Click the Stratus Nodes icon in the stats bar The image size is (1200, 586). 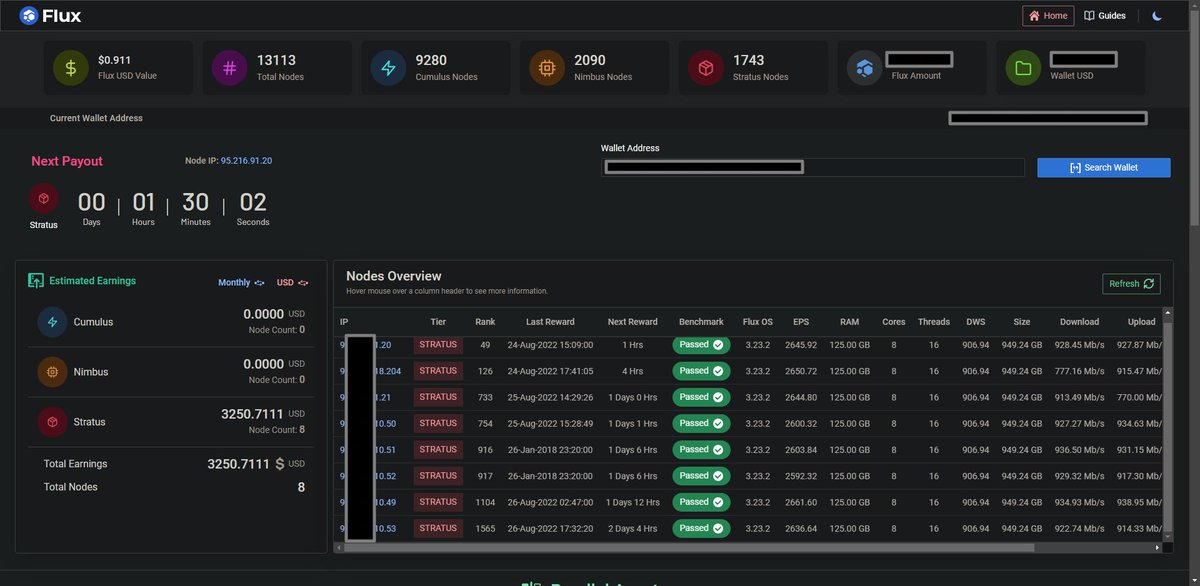[x=705, y=67]
